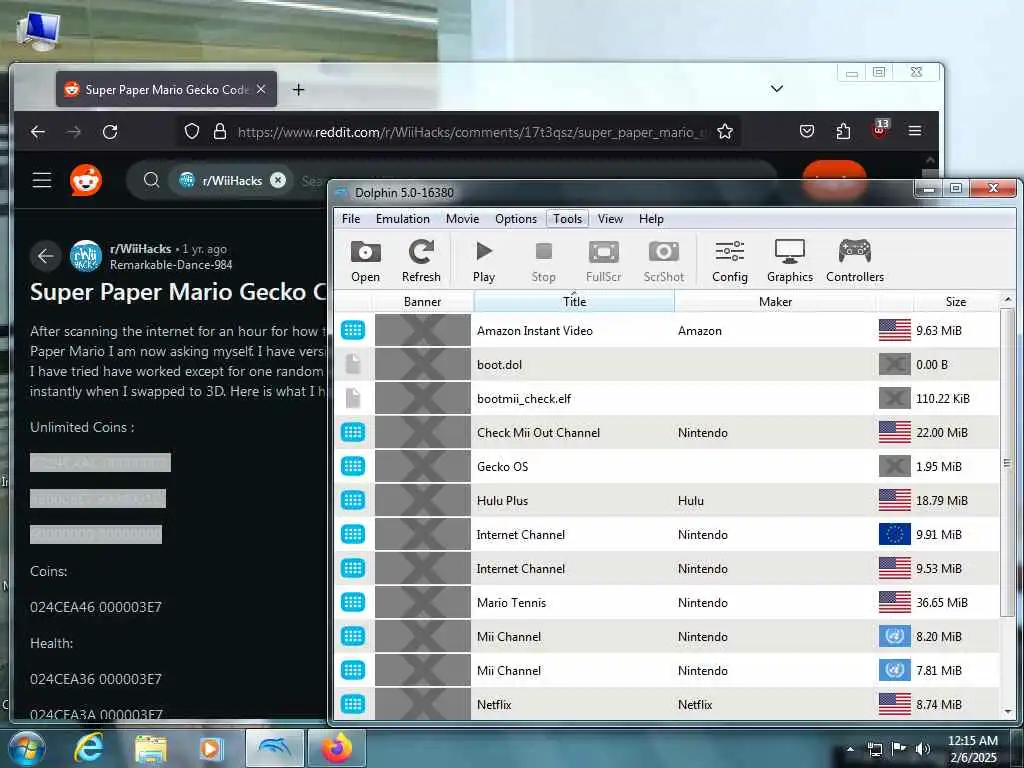Open the File menu in Dolphin
This screenshot has height=768, width=1024.
[x=351, y=219]
